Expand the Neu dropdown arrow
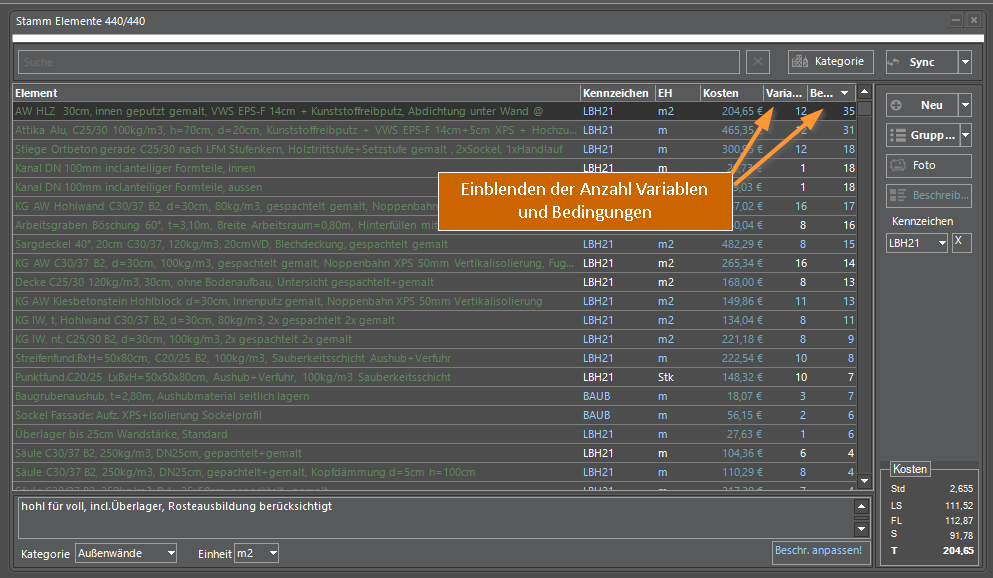 pyautogui.click(x=965, y=105)
